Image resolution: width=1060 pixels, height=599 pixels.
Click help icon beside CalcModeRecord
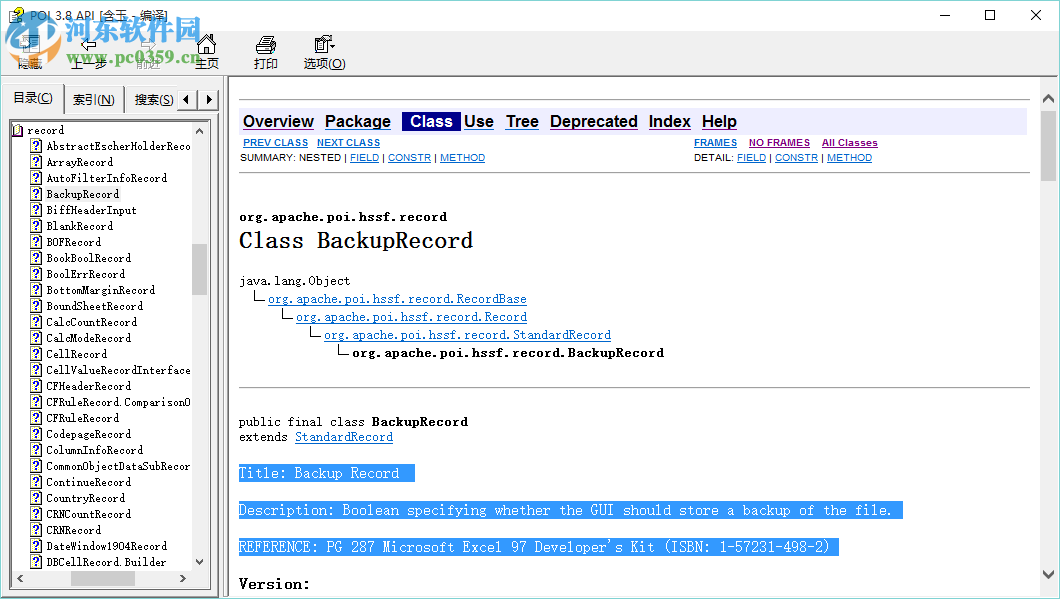(x=37, y=338)
